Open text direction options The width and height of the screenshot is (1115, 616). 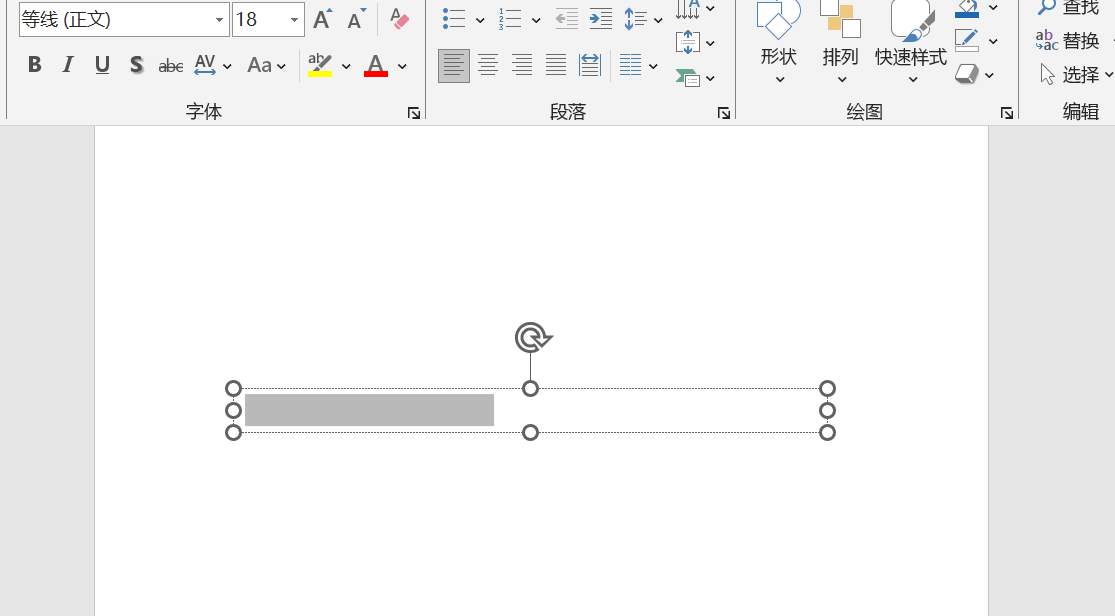pyautogui.click(x=695, y=9)
